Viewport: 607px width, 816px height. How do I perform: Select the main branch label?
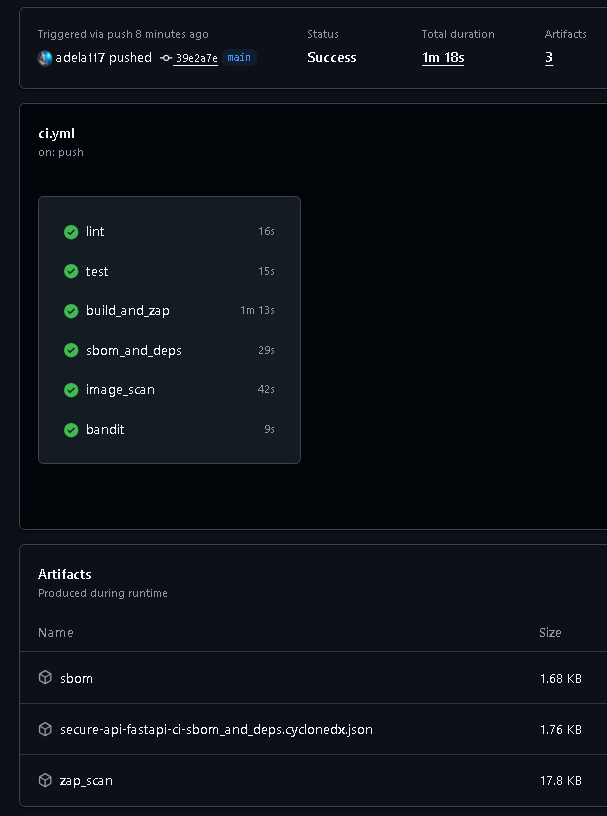click(x=239, y=58)
